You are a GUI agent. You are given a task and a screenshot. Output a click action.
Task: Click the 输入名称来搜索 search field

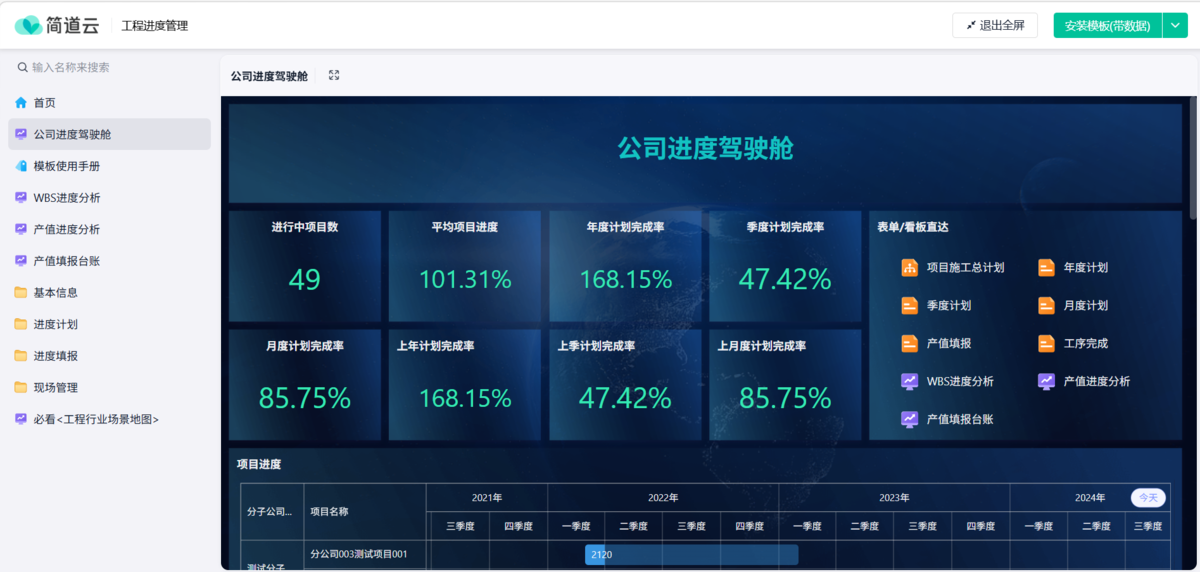tap(110, 67)
